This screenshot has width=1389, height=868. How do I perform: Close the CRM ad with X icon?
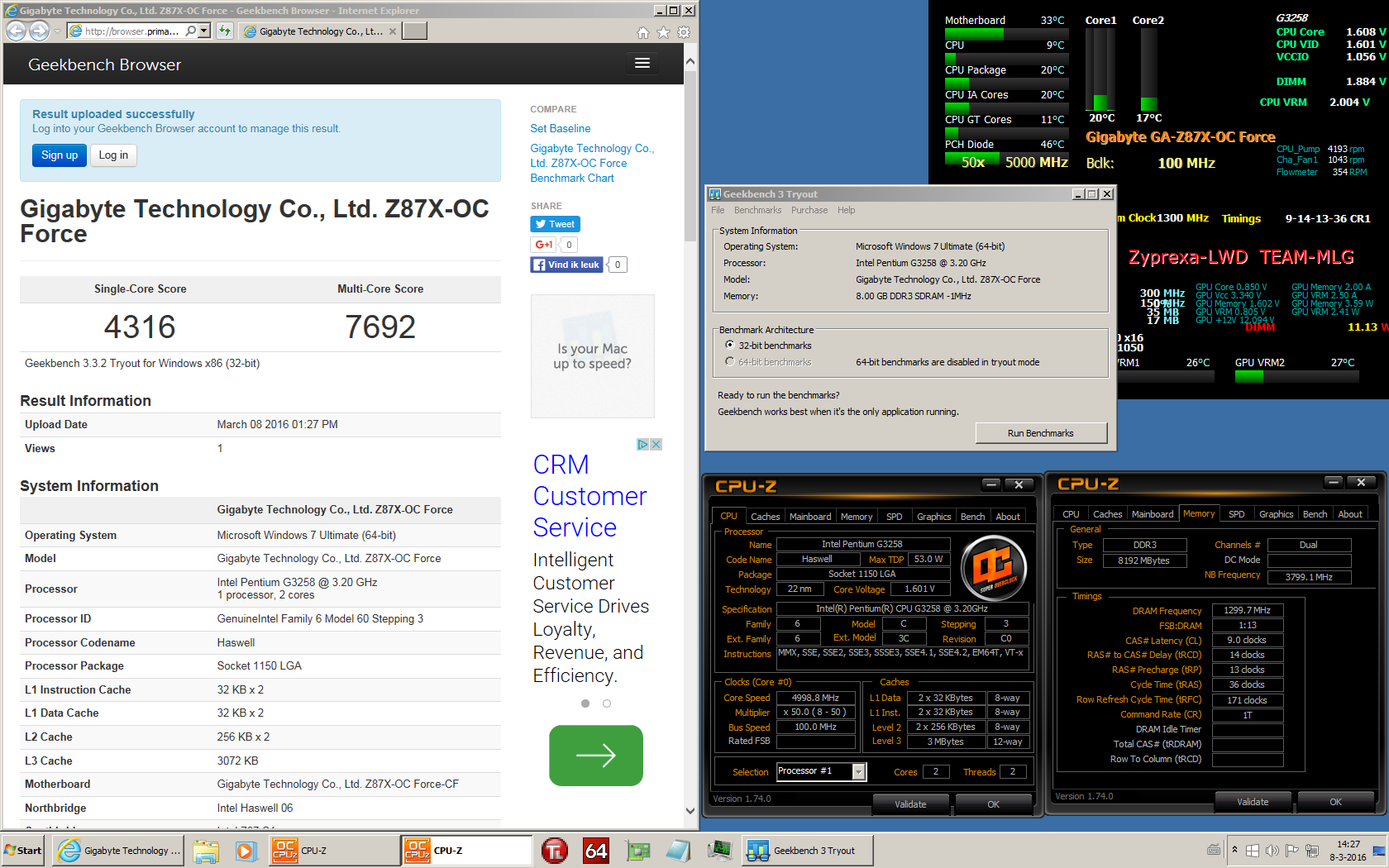656,444
